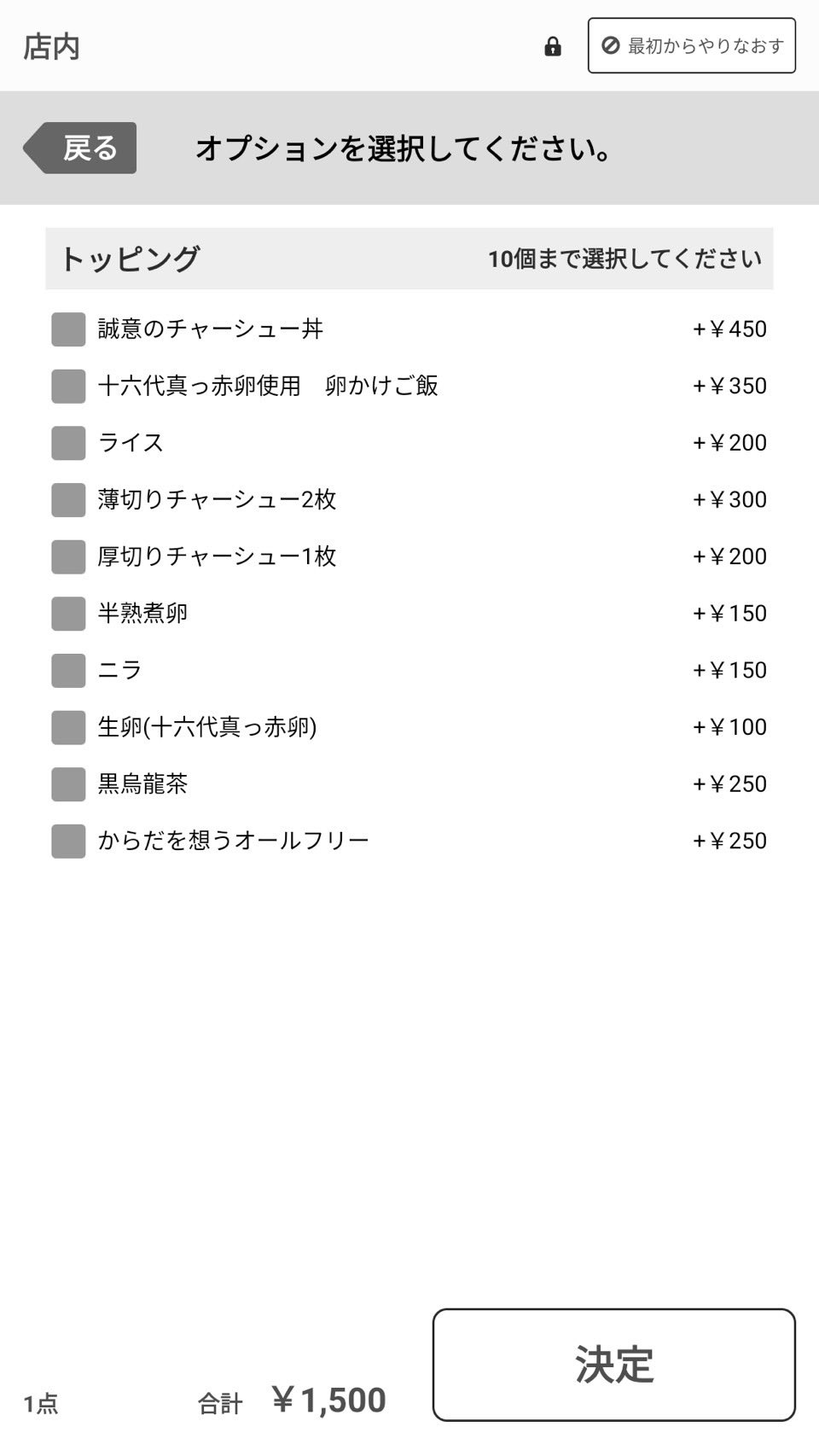Tap the 1点 item count

pos(41,1403)
